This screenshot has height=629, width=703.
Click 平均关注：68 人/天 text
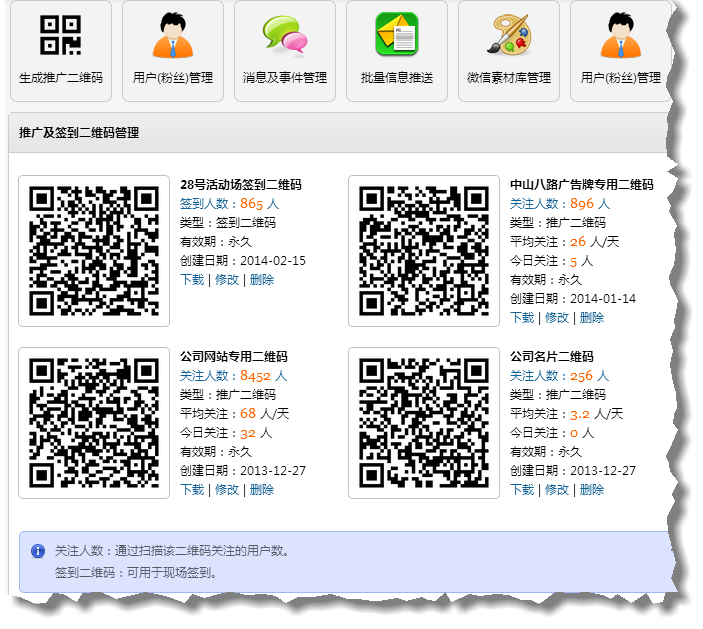[x=234, y=414]
